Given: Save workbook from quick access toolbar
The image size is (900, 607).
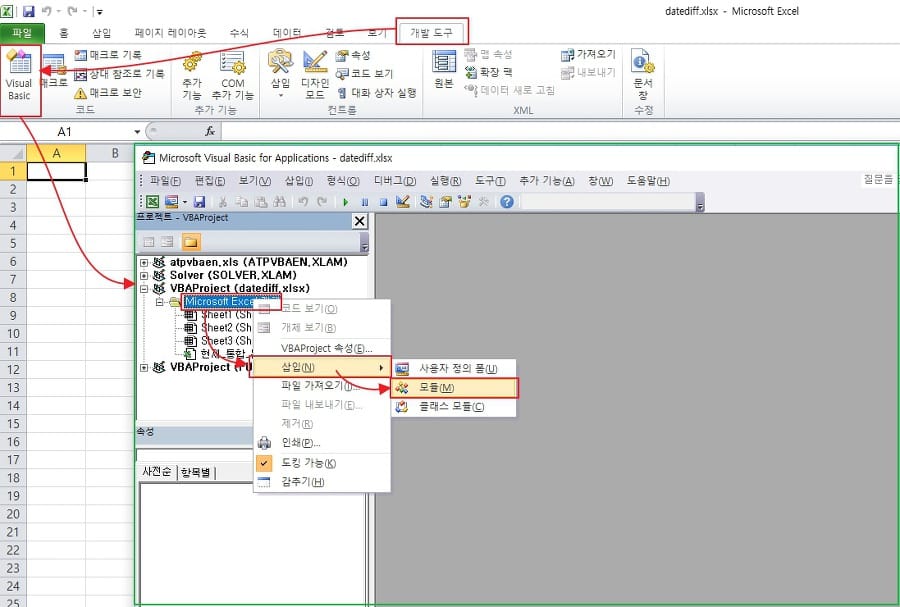Looking at the screenshot, I should tap(28, 11).
